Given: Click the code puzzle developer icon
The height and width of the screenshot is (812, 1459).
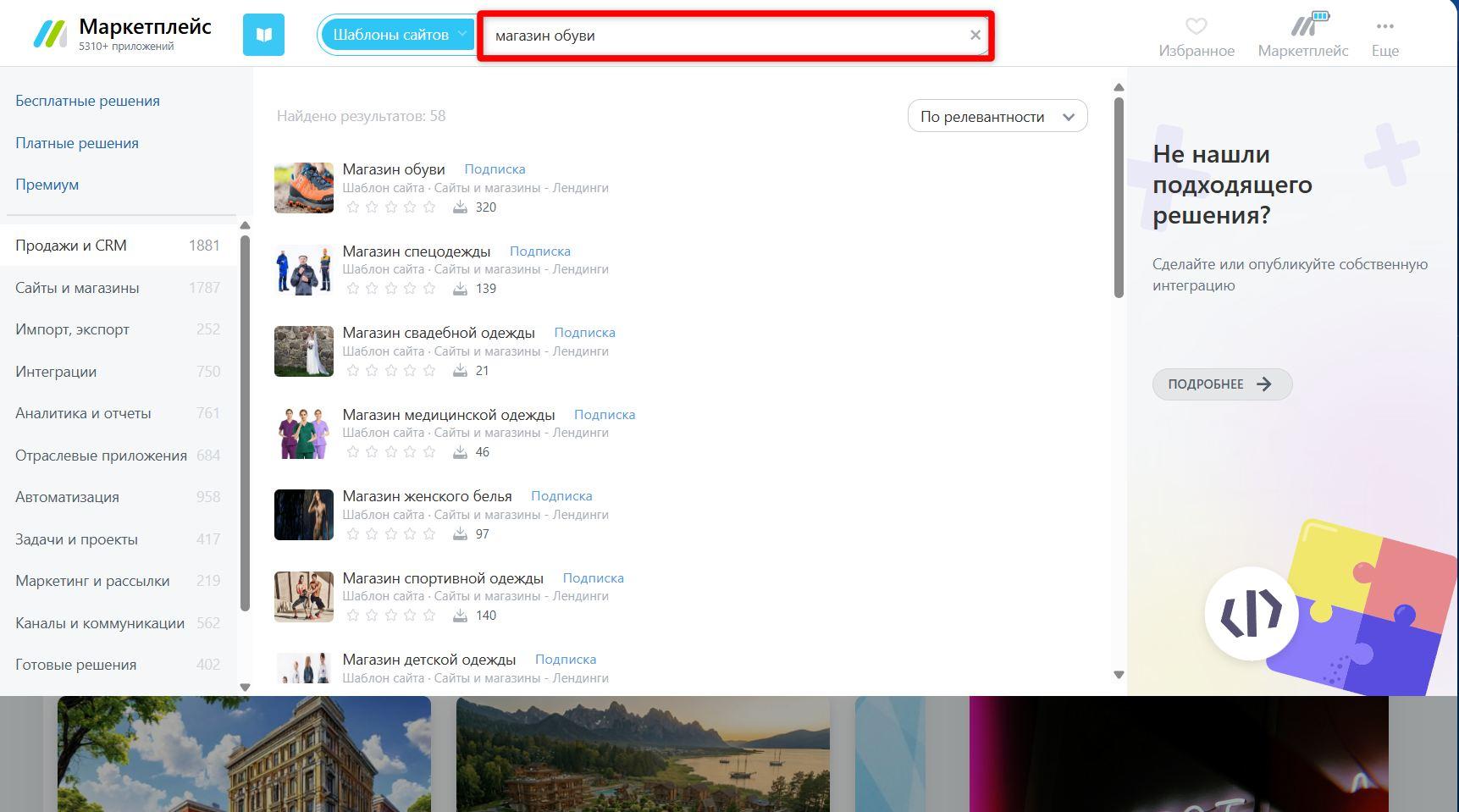Looking at the screenshot, I should [x=1252, y=612].
